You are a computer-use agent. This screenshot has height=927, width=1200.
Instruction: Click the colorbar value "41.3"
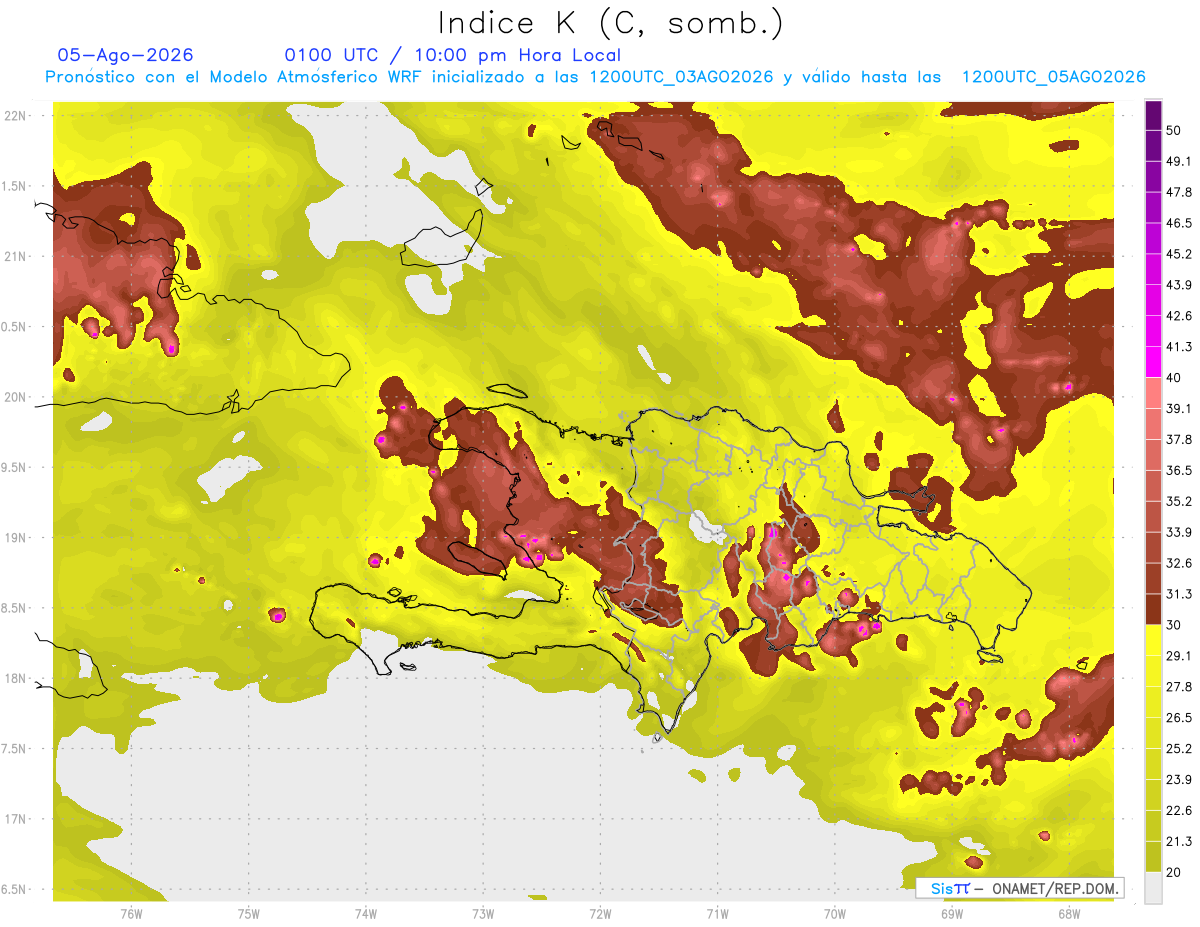coord(1178,347)
